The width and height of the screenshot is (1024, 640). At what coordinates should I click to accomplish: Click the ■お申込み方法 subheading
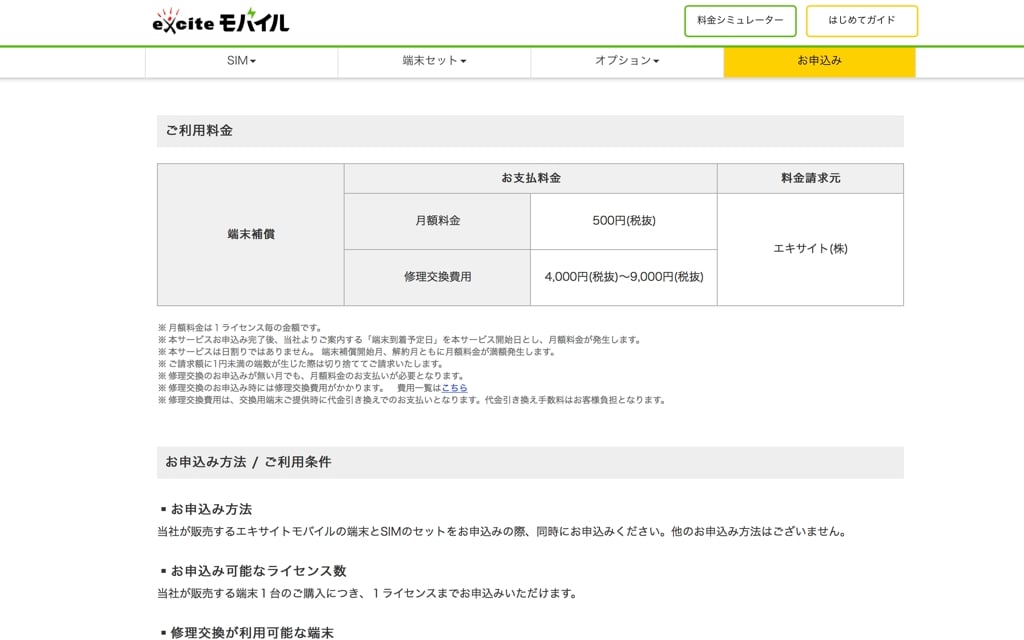[206, 509]
